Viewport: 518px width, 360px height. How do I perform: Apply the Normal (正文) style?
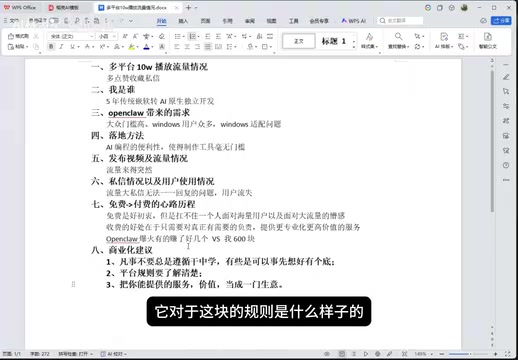click(x=299, y=41)
